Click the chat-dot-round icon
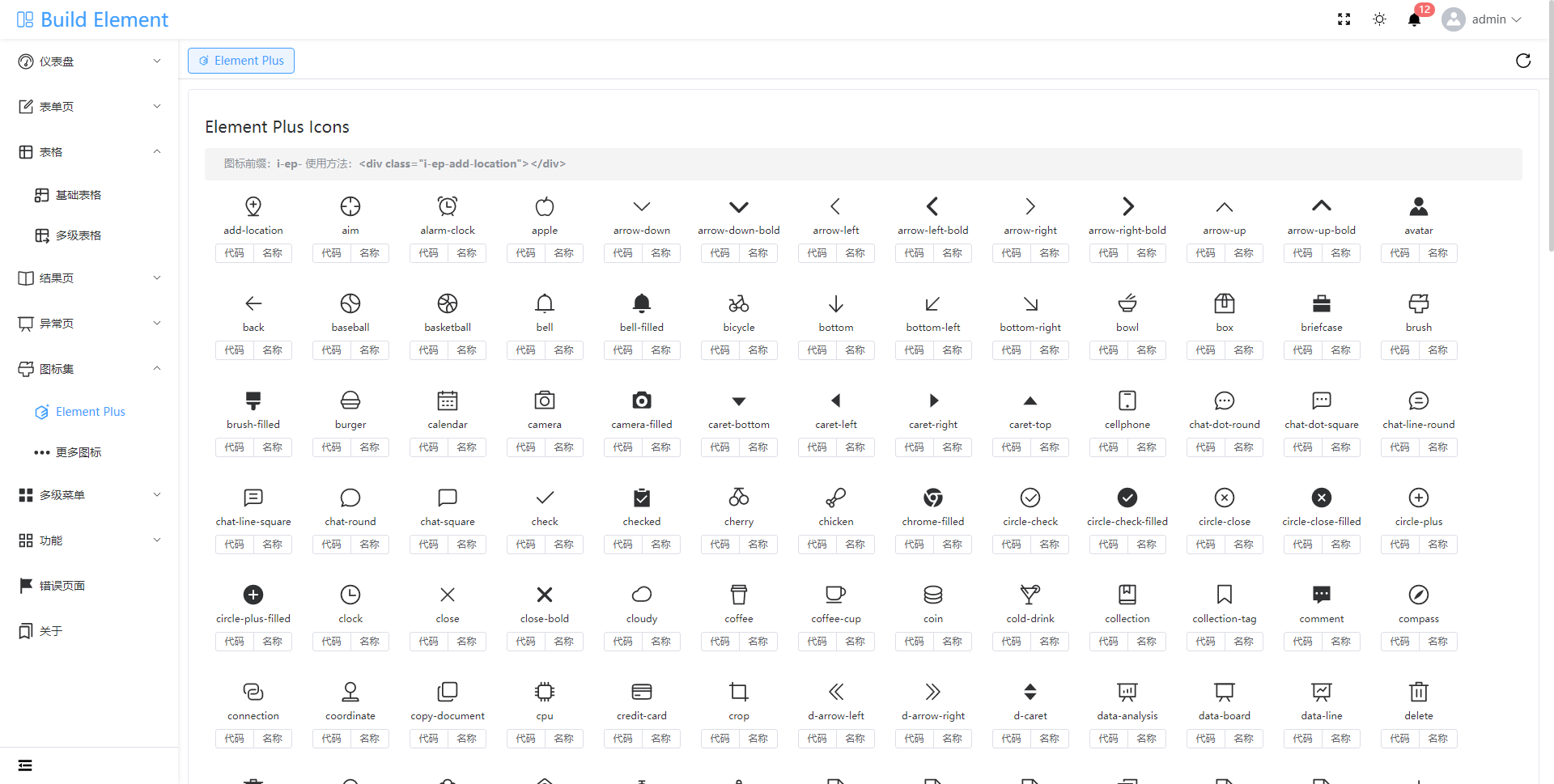The image size is (1554, 784). point(1225,400)
